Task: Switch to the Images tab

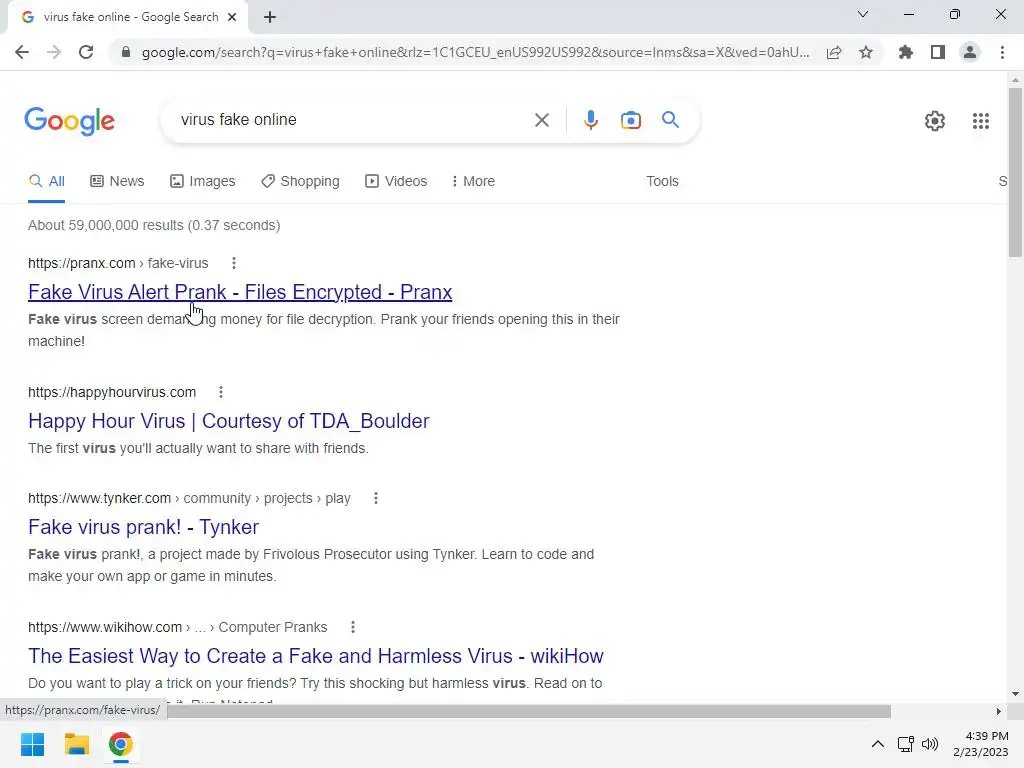Action: point(202,182)
